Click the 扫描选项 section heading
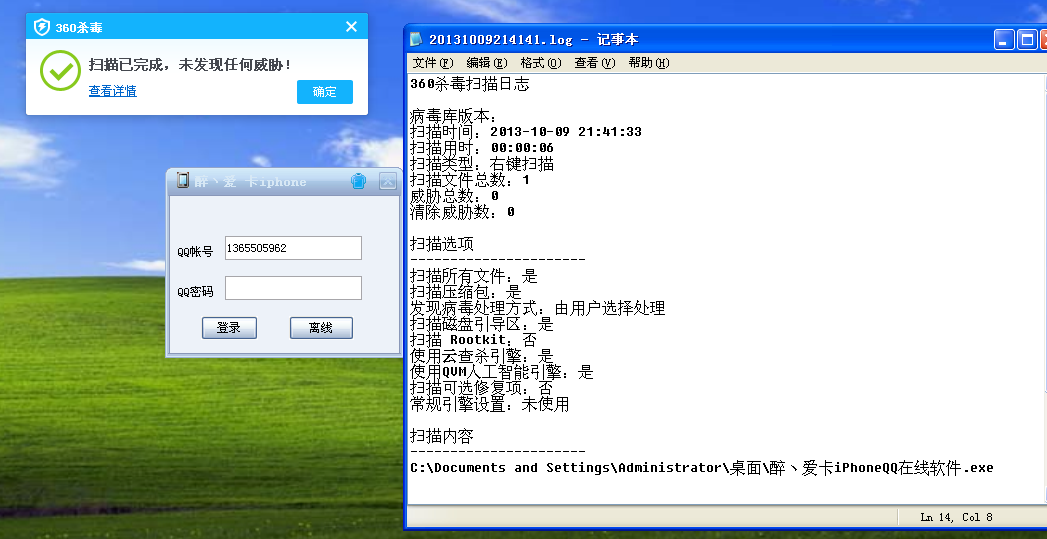 [441, 244]
